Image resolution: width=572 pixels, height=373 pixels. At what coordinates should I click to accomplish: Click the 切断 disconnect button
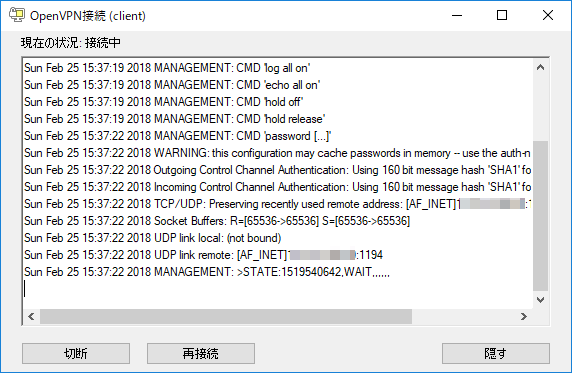click(x=76, y=353)
